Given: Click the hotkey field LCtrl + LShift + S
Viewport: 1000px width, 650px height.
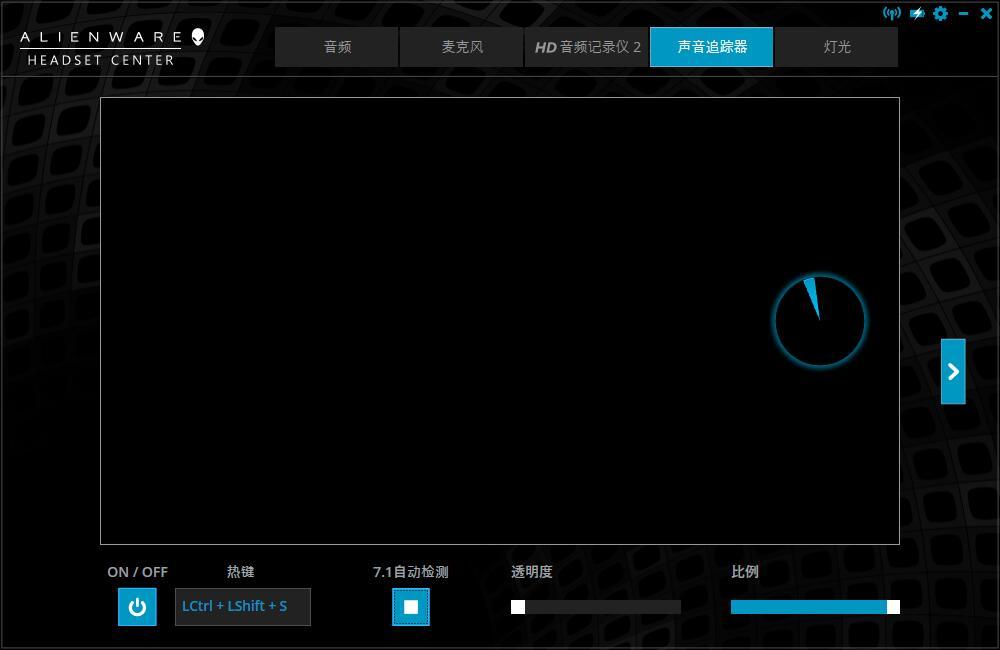Looking at the screenshot, I should coord(242,606).
